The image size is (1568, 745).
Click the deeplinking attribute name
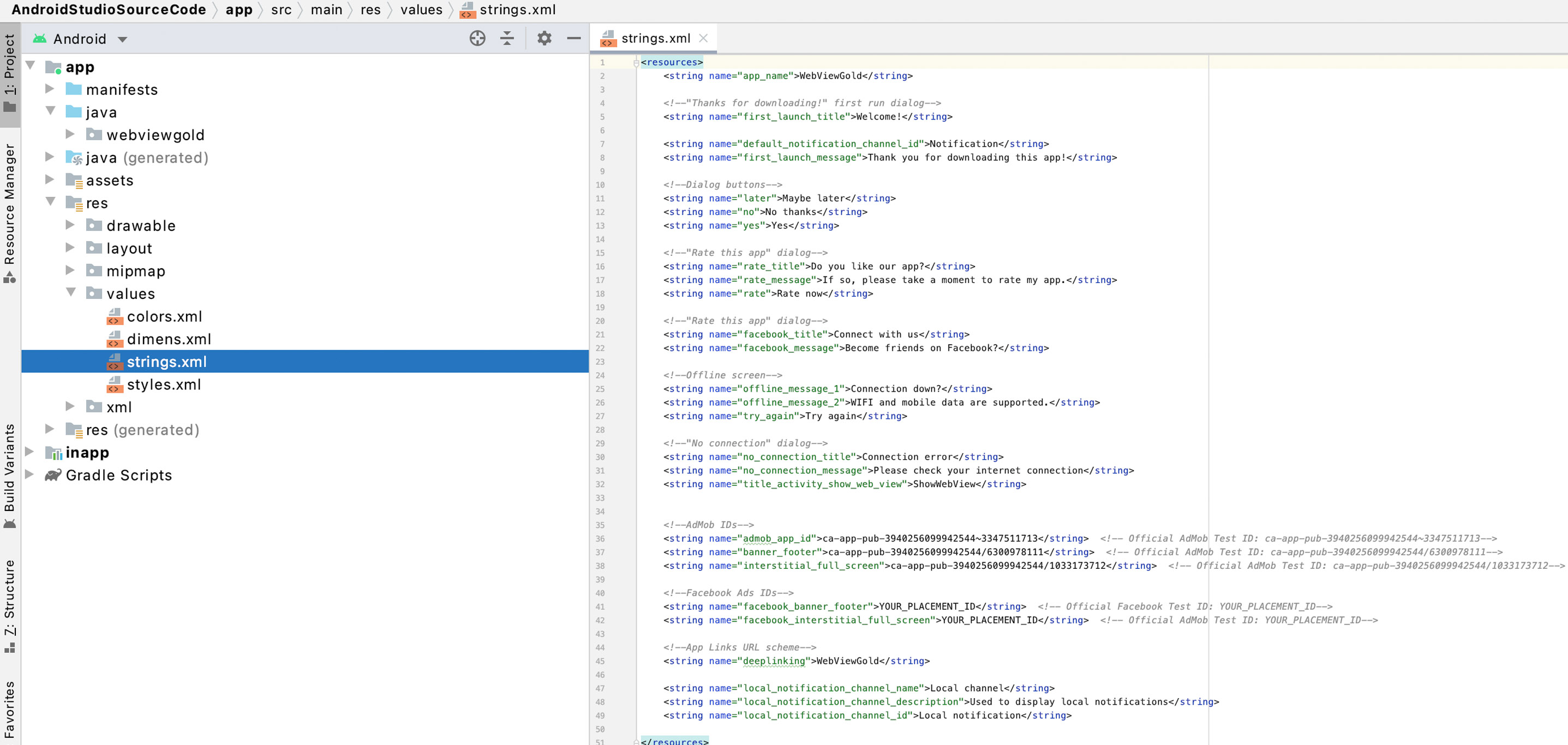pos(774,661)
